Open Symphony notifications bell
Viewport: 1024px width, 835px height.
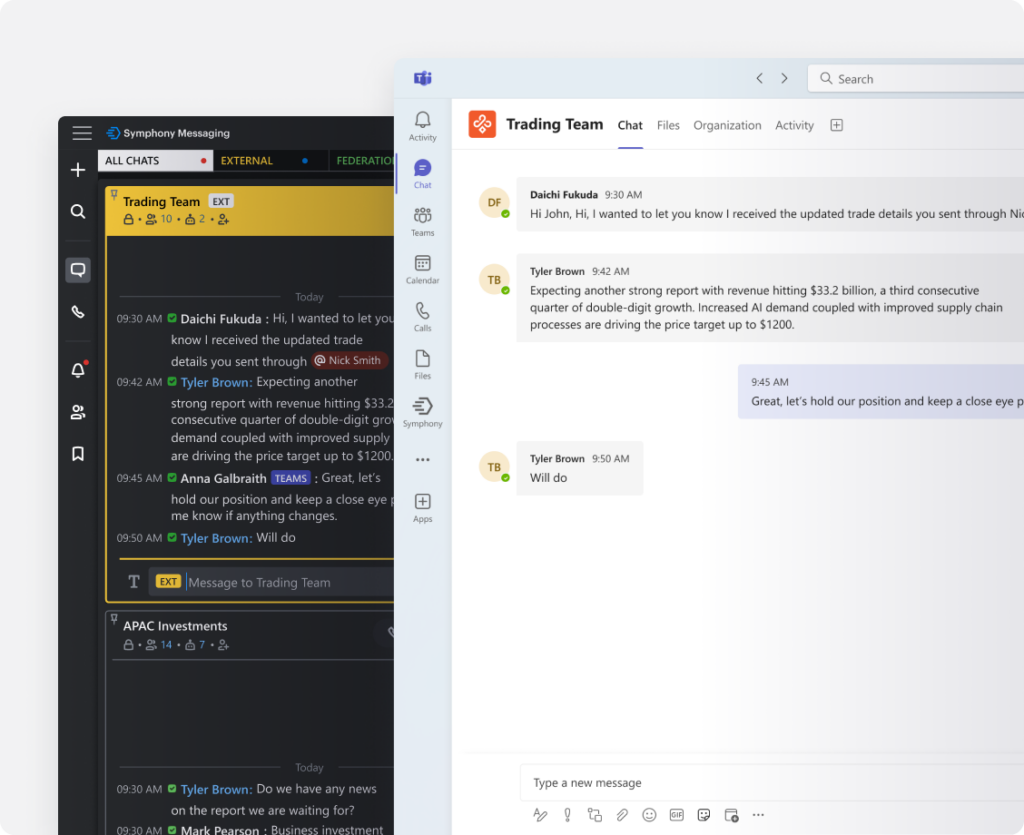(78, 370)
